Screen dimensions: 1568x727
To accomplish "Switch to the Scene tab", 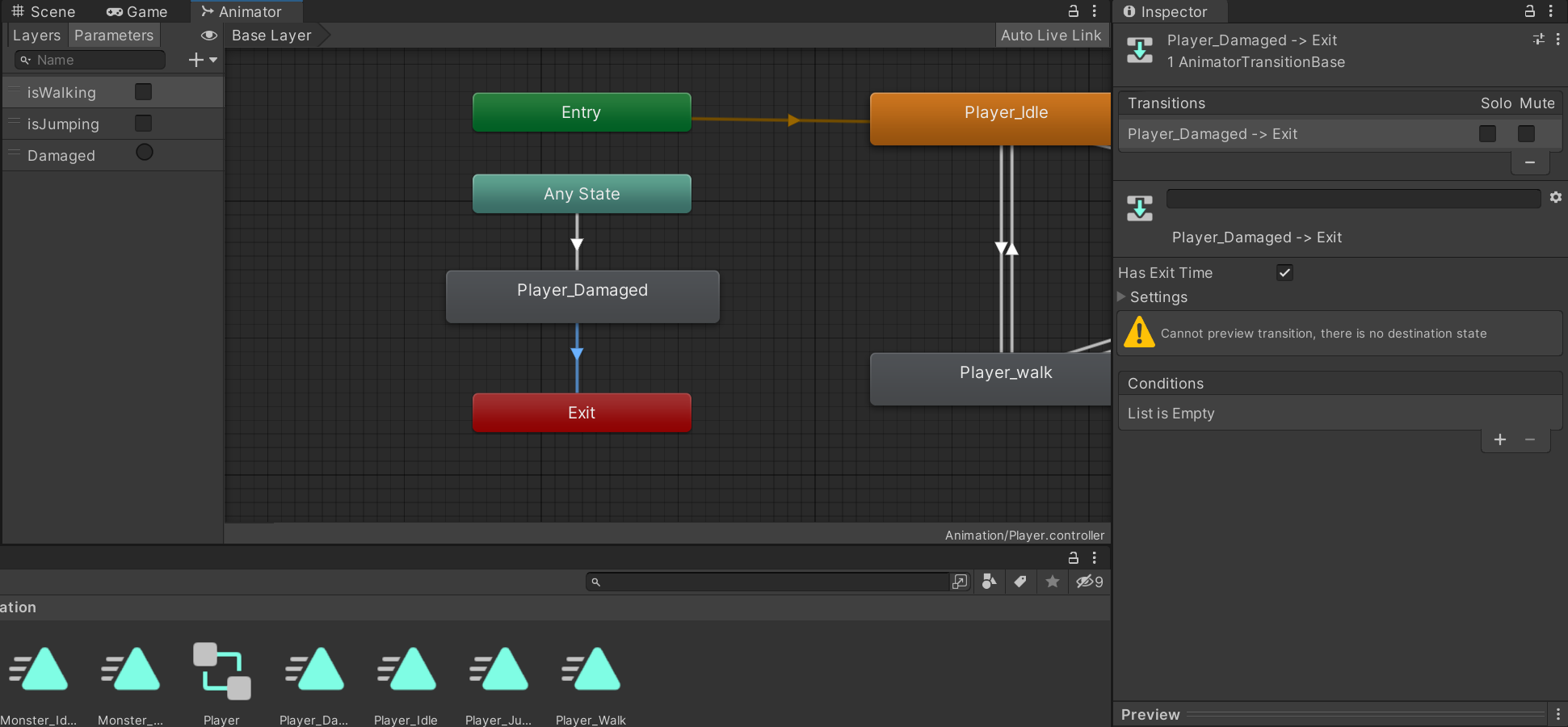I will click(44, 11).
